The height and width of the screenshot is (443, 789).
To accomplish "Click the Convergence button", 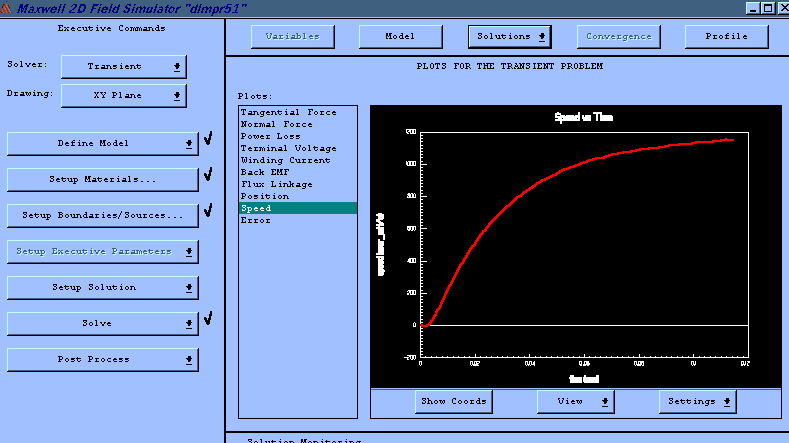I will coord(619,37).
